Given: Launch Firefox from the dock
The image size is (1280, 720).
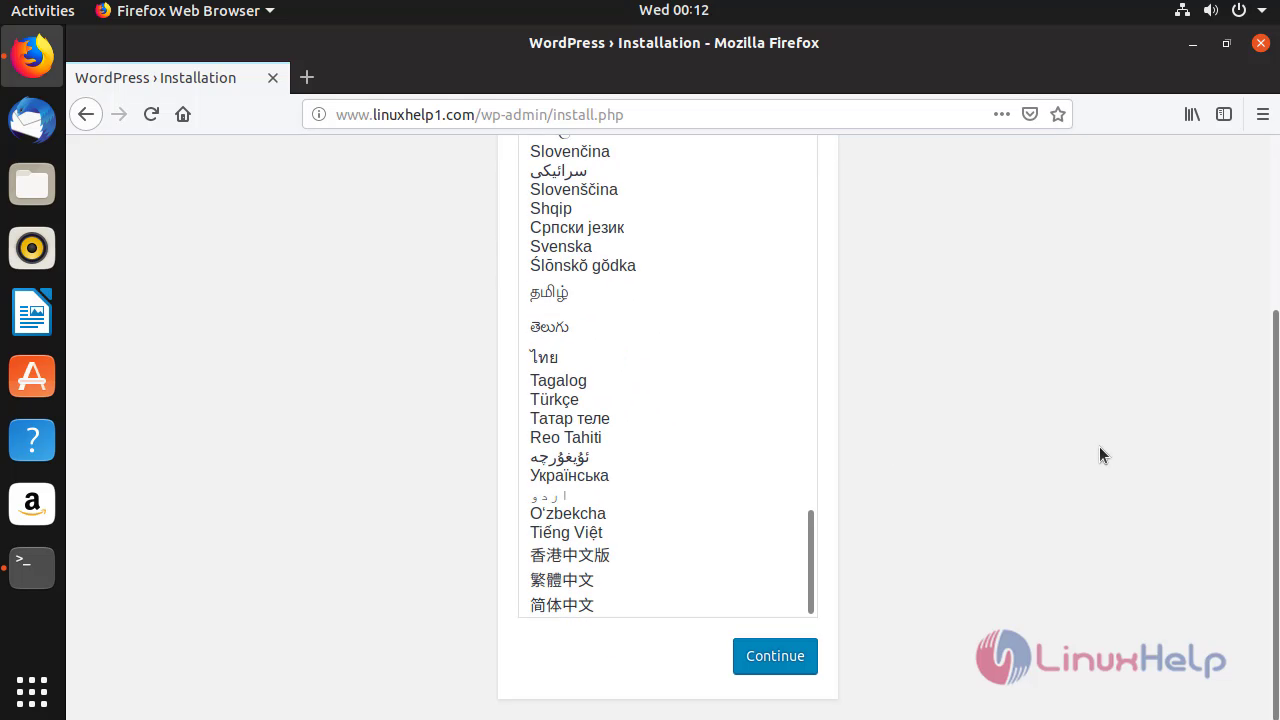Looking at the screenshot, I should [32, 57].
